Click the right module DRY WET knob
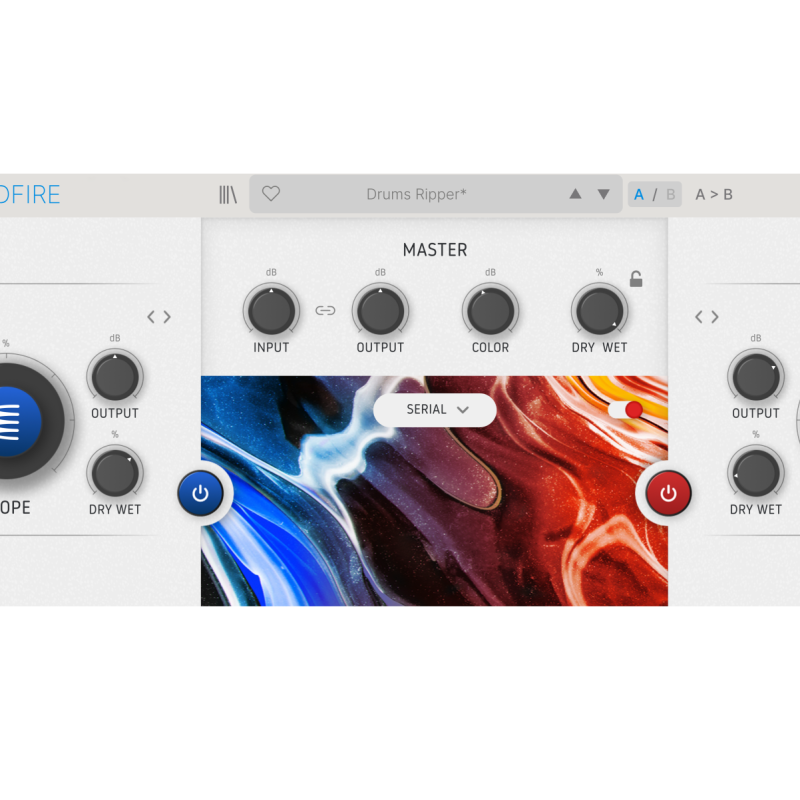The height and width of the screenshot is (800, 800). click(756, 473)
